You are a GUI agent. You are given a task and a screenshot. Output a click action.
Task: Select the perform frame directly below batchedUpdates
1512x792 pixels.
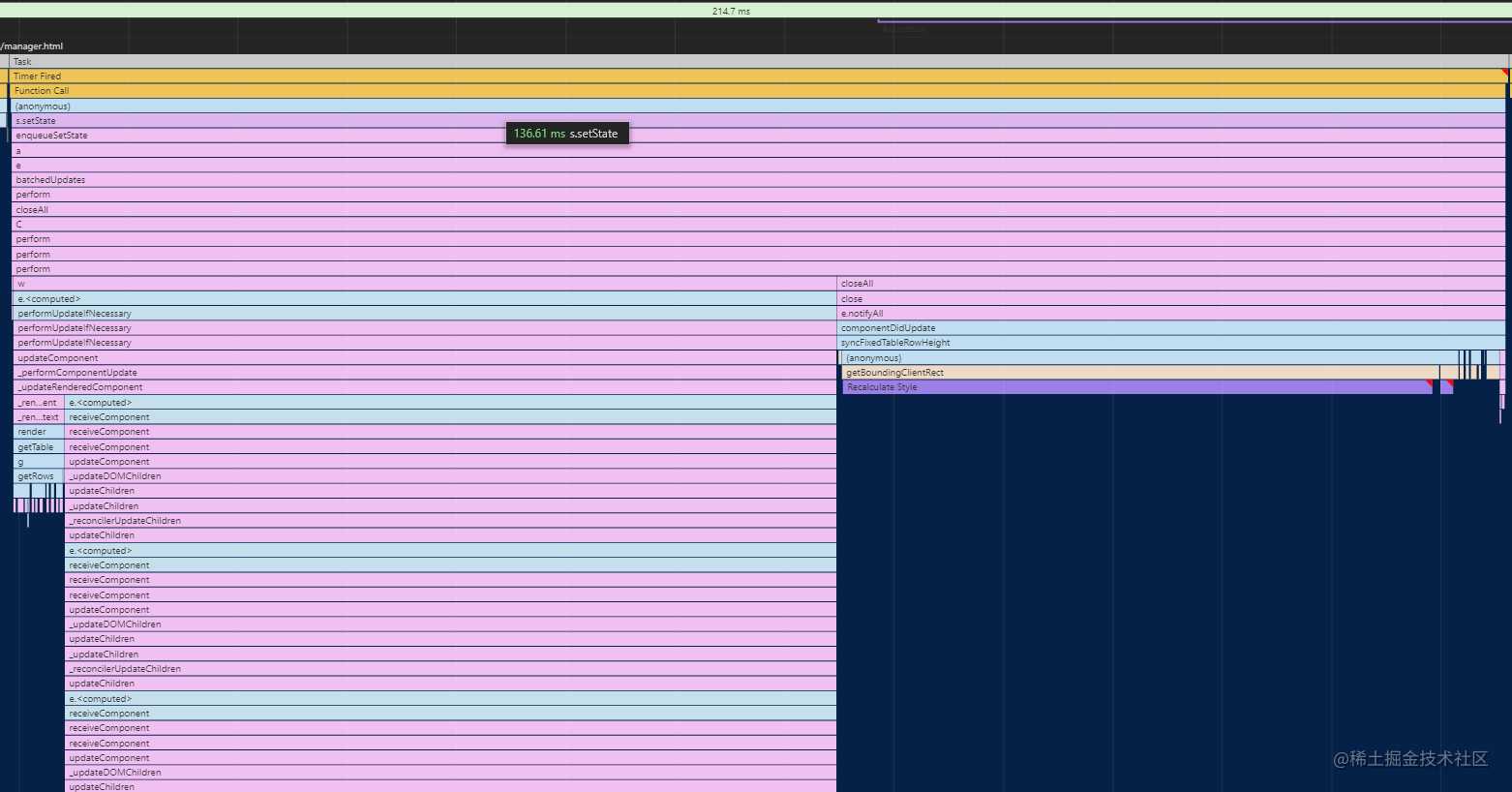[758, 195]
